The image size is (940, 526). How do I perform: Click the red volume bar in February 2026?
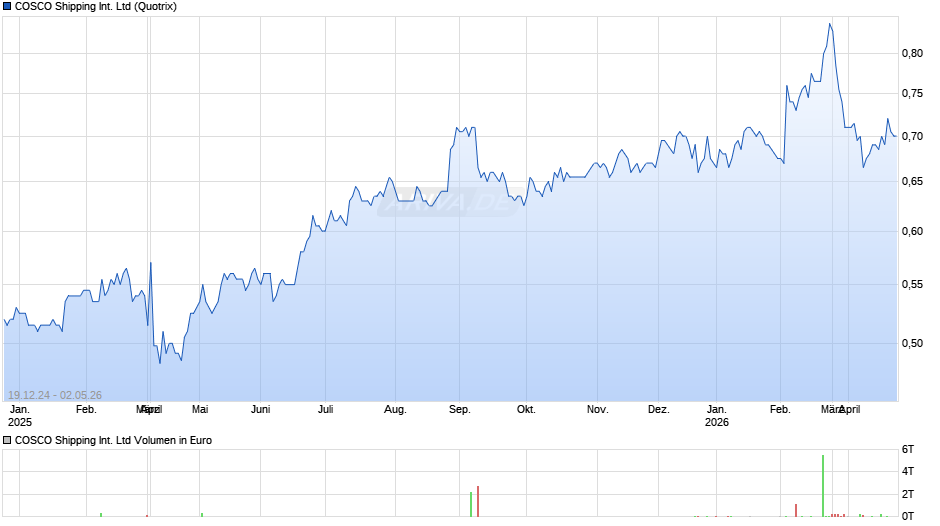coord(796,510)
